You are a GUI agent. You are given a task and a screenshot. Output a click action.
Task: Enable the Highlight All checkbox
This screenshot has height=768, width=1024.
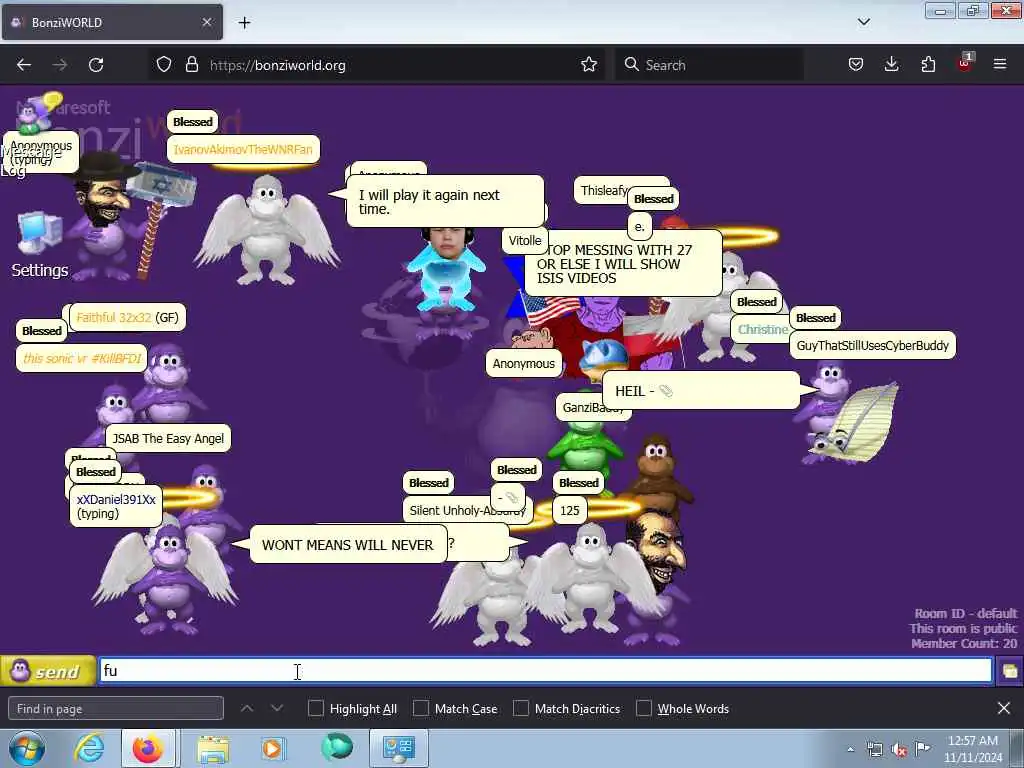click(315, 709)
